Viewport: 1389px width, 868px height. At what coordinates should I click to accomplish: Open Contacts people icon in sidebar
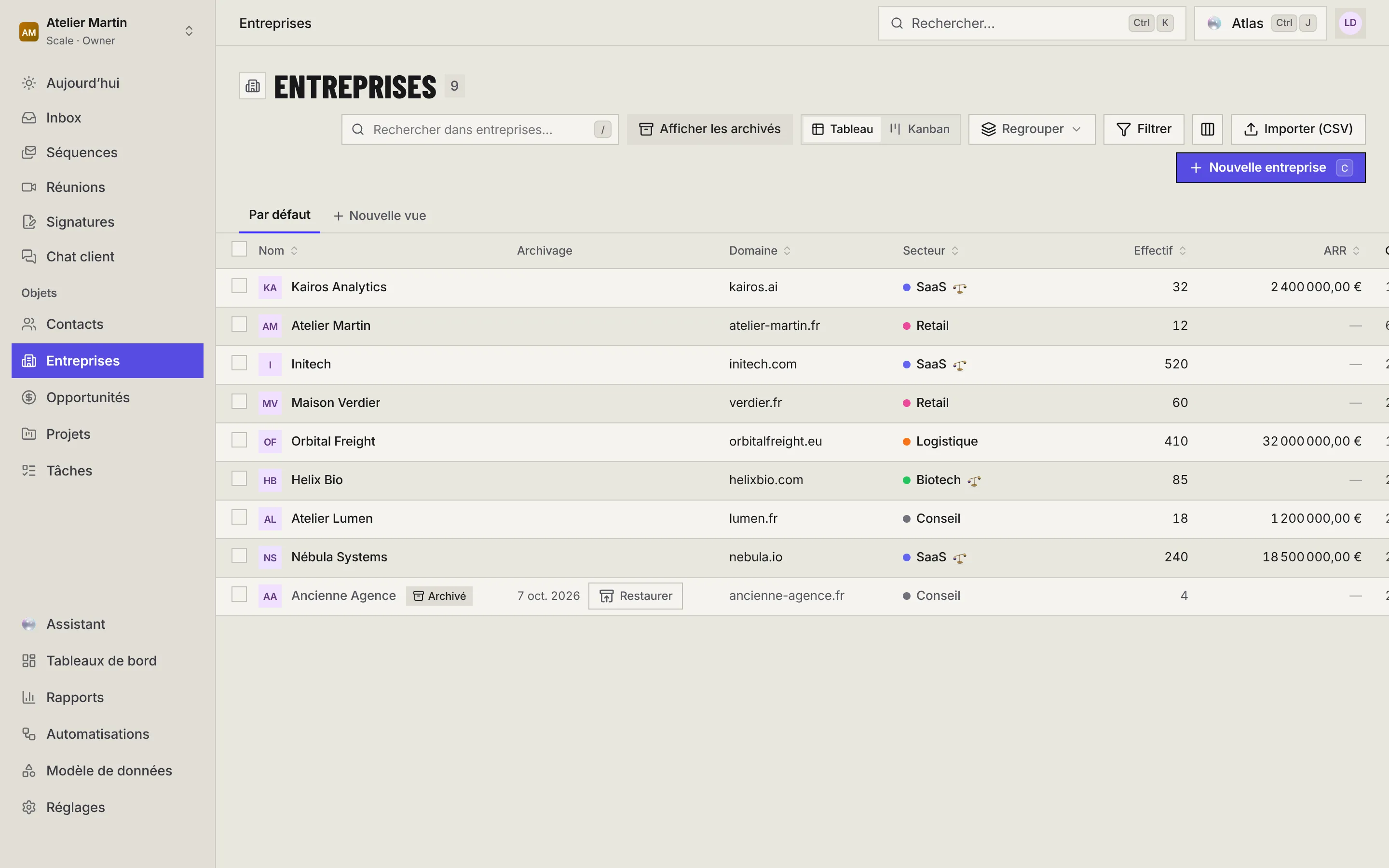click(x=29, y=325)
